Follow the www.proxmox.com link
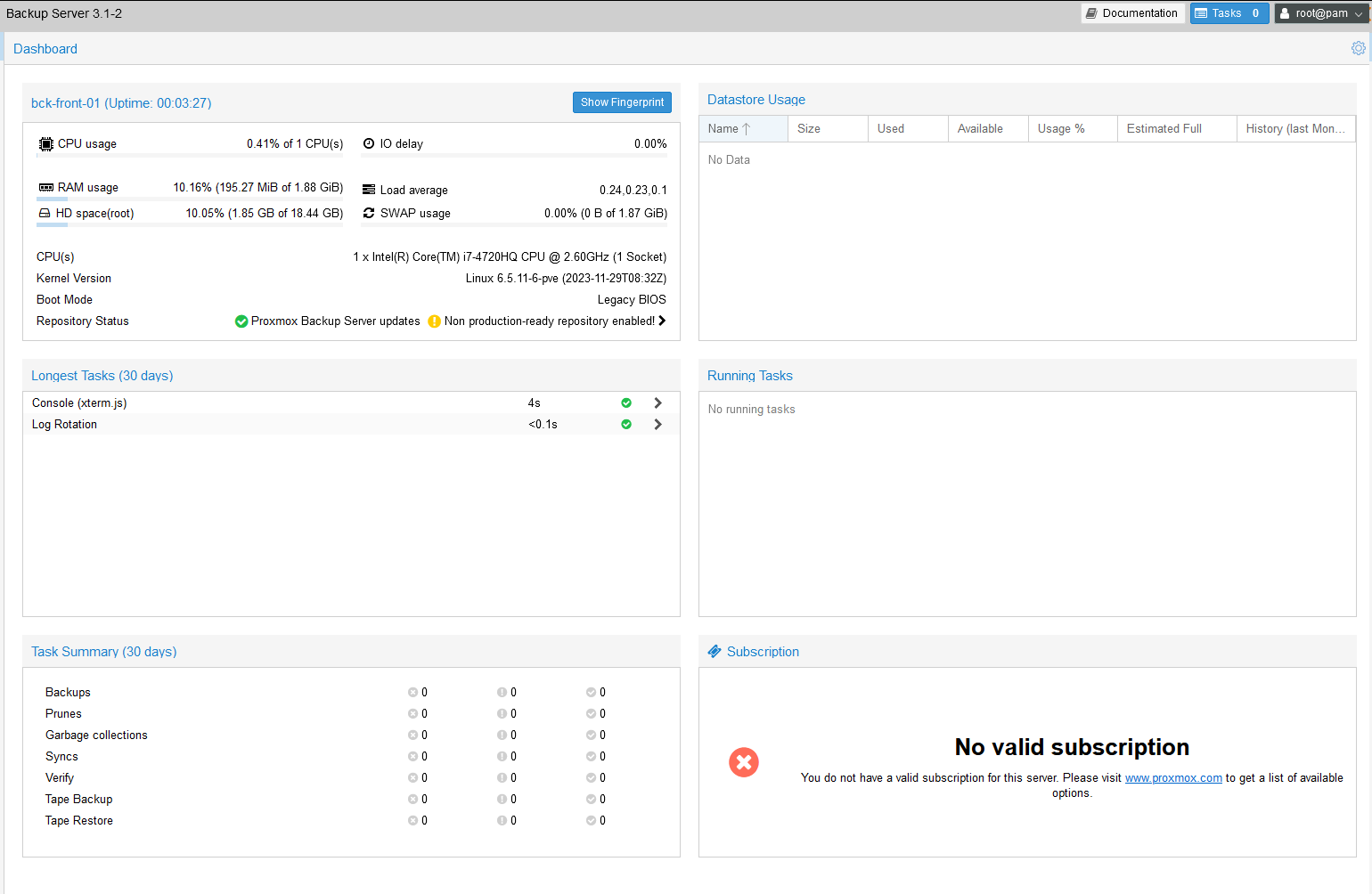 pyautogui.click(x=1173, y=778)
